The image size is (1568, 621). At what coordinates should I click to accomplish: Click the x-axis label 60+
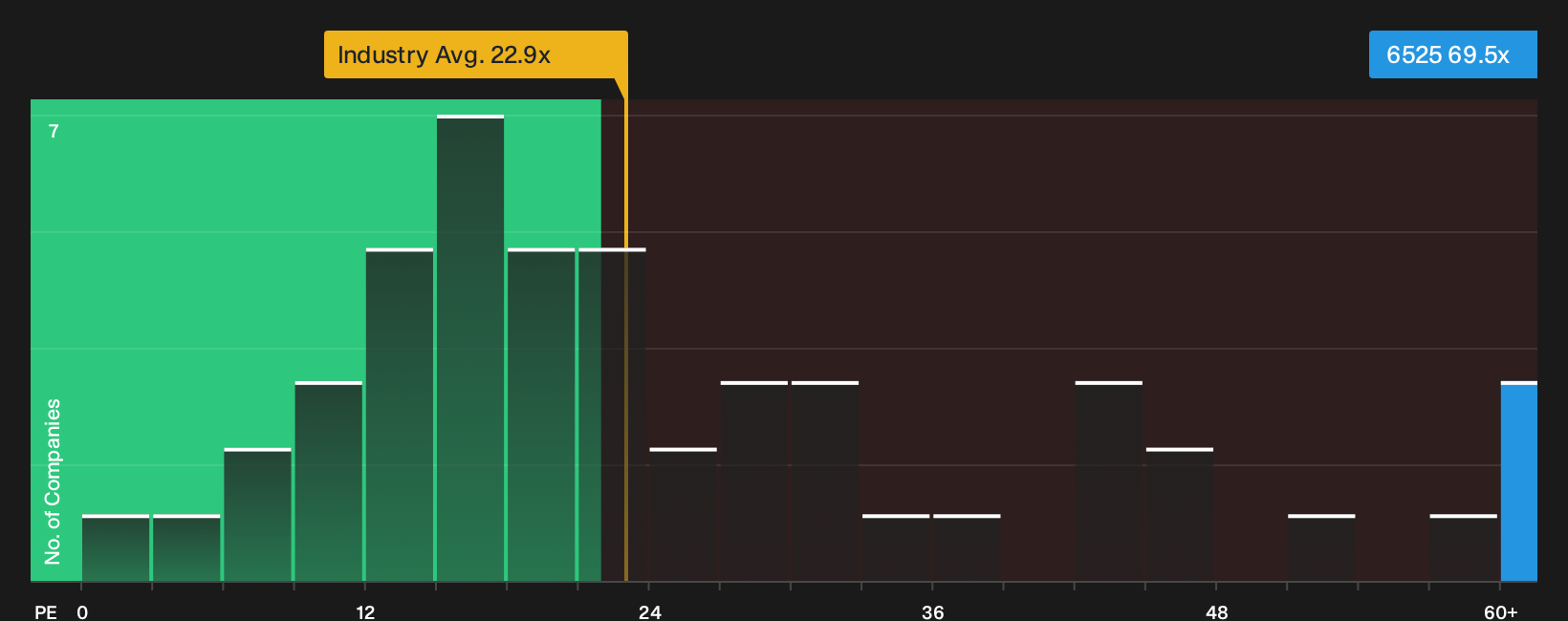pos(1500,611)
